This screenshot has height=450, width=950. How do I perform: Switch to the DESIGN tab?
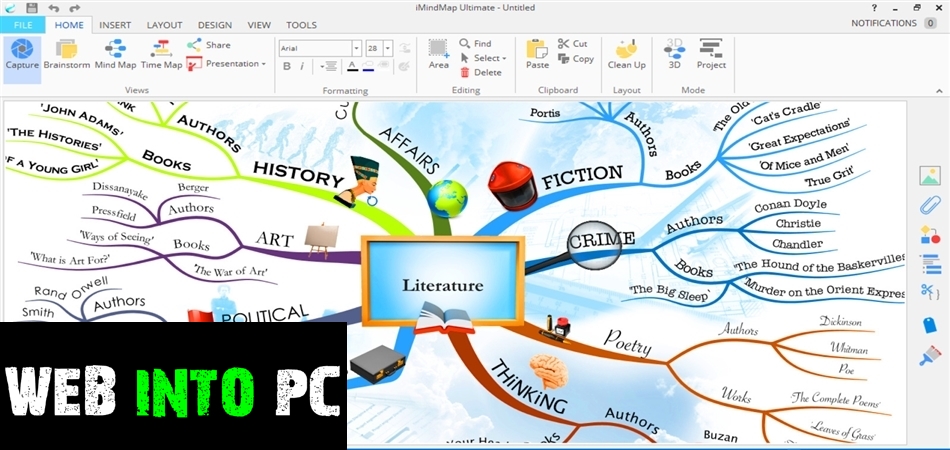214,25
